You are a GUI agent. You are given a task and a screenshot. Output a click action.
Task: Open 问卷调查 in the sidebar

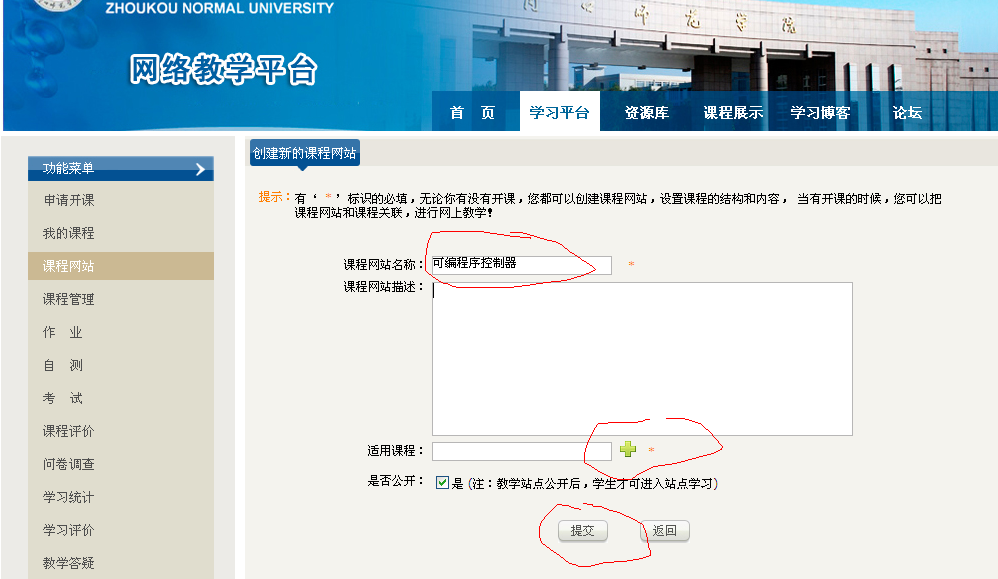69,464
